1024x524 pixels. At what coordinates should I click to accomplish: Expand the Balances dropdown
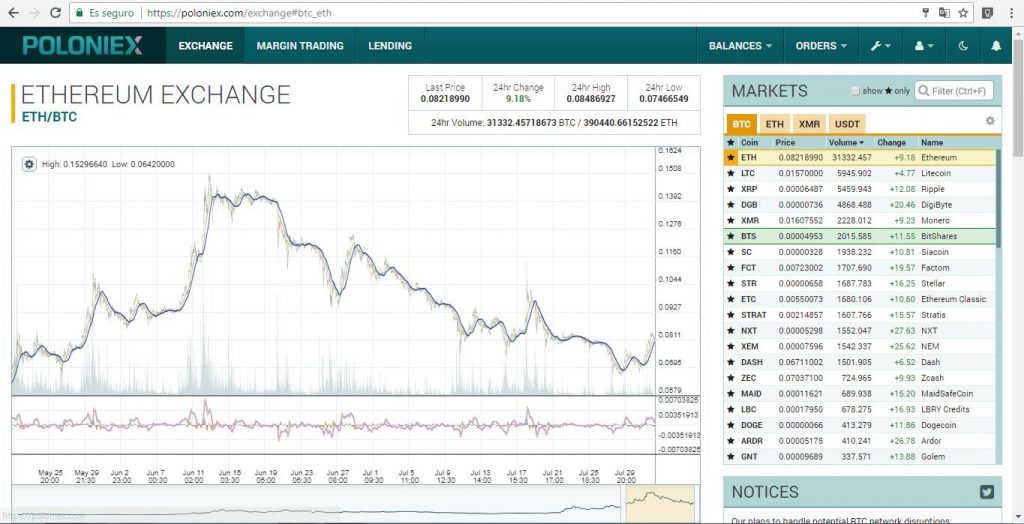pos(740,46)
